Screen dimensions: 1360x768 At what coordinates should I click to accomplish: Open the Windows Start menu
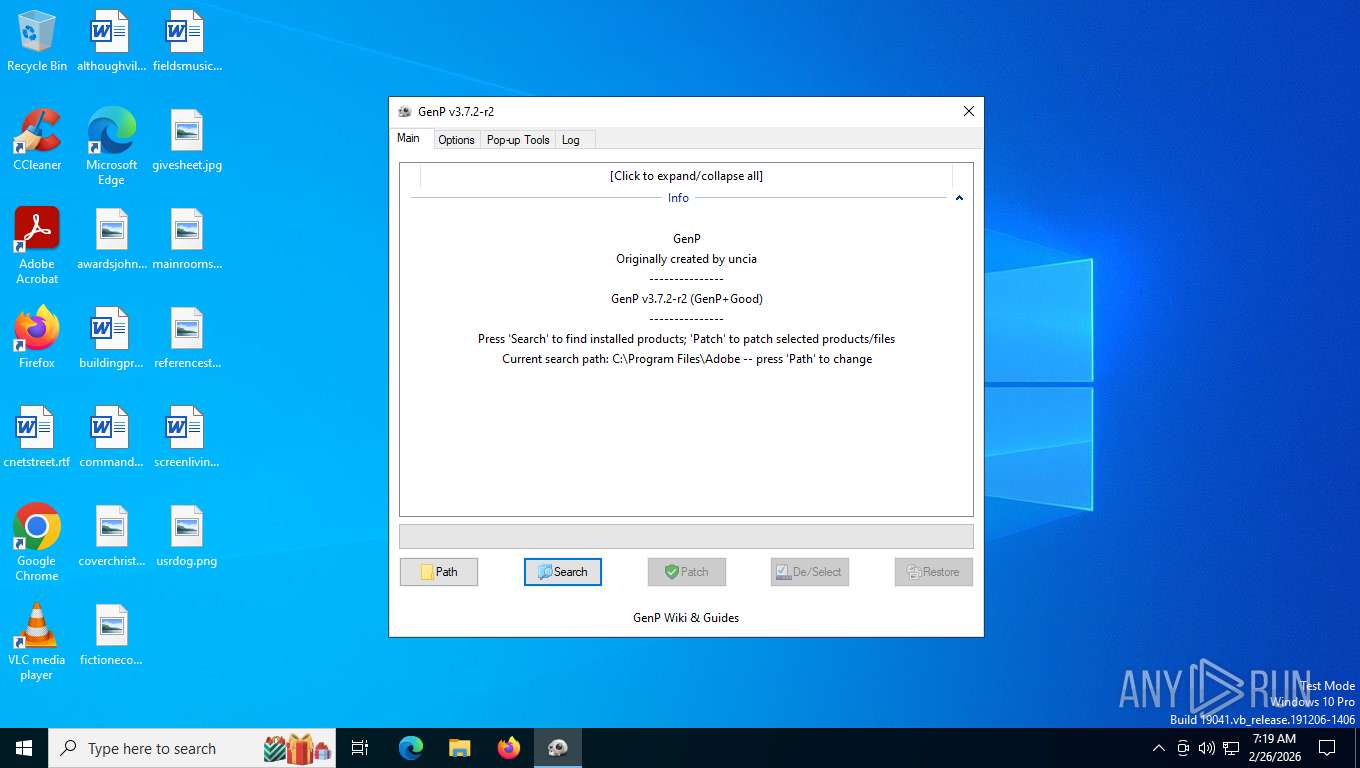tap(24, 748)
